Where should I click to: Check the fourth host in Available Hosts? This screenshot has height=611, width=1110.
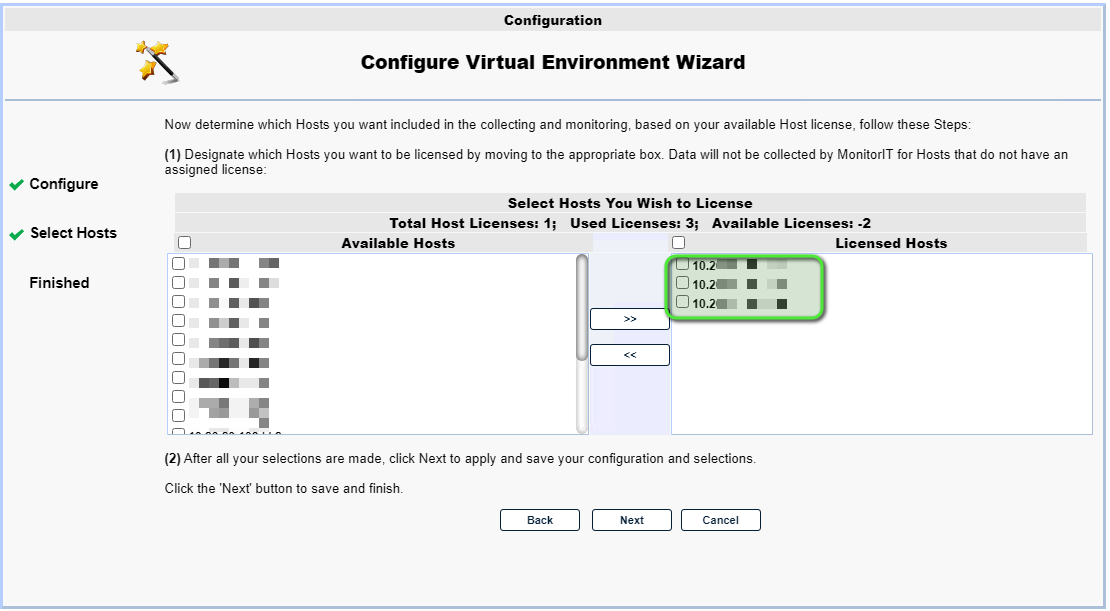point(178,321)
